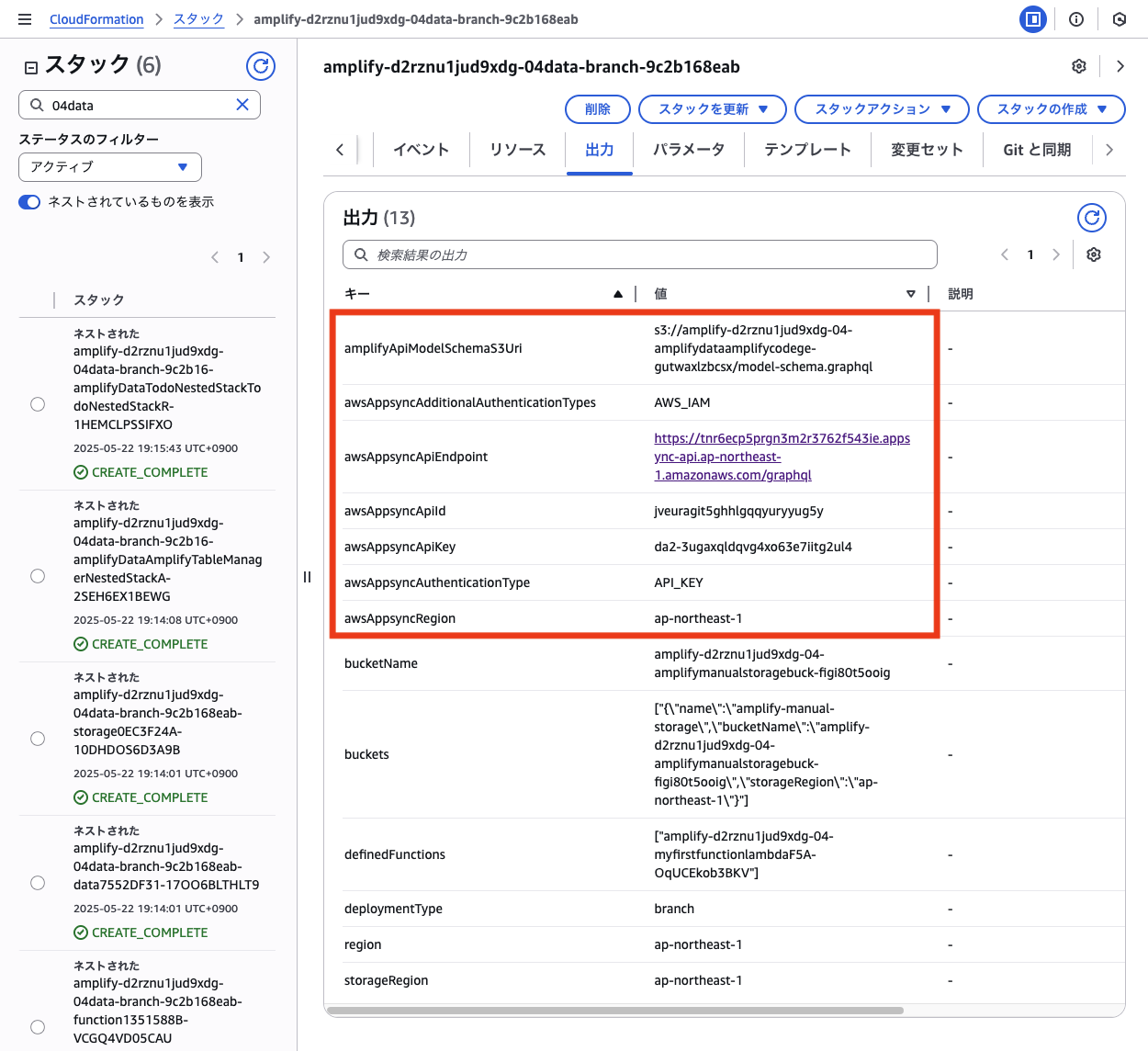The height and width of the screenshot is (1051, 1148).
Task: Open the スタックを更新 dropdown
Action: (x=713, y=109)
